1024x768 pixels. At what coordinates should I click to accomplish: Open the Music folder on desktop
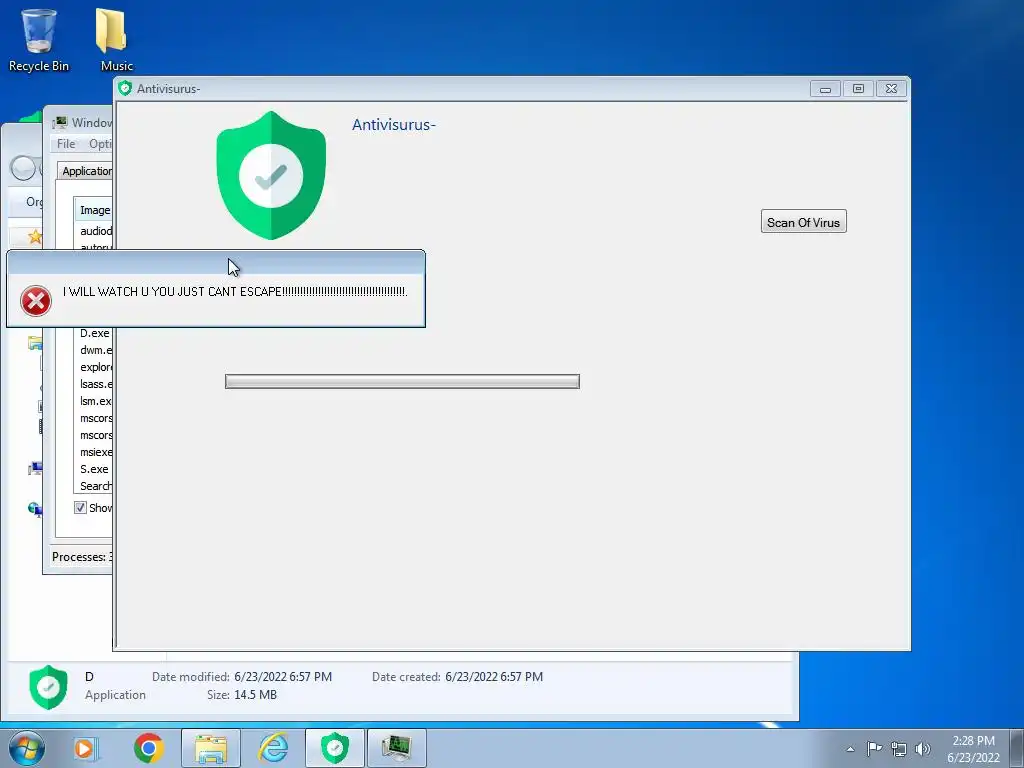(x=116, y=40)
